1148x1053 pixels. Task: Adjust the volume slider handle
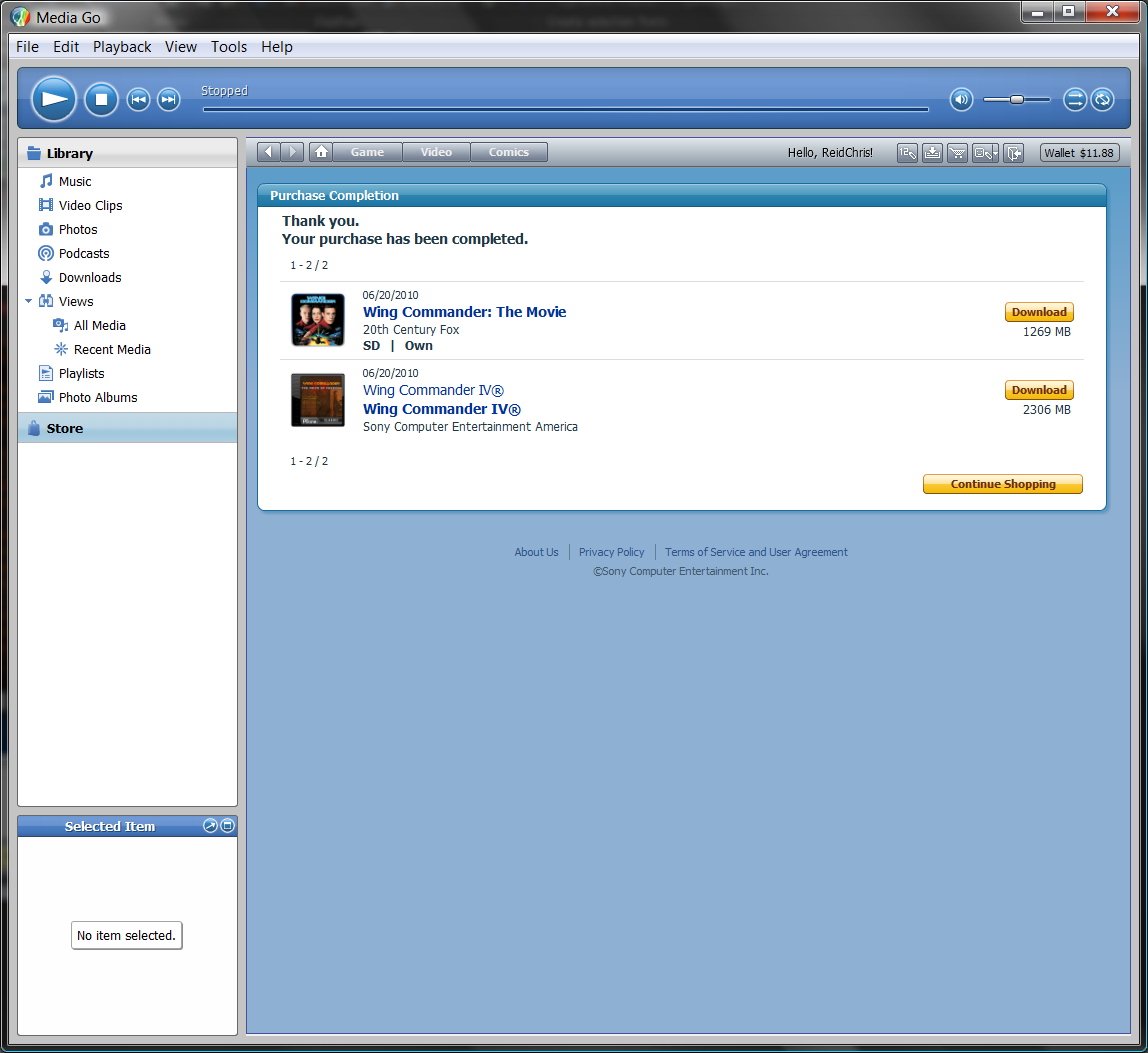tap(1016, 99)
